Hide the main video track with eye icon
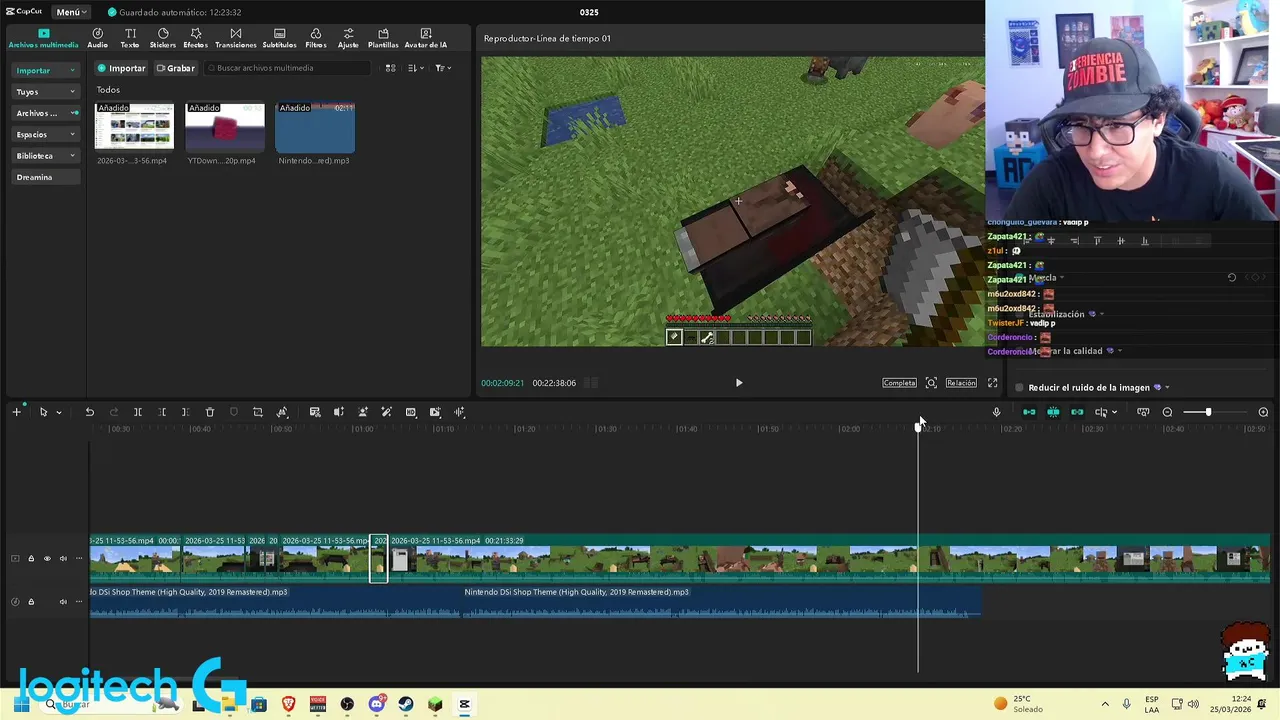Image resolution: width=1280 pixels, height=720 pixels. pyautogui.click(x=47, y=559)
